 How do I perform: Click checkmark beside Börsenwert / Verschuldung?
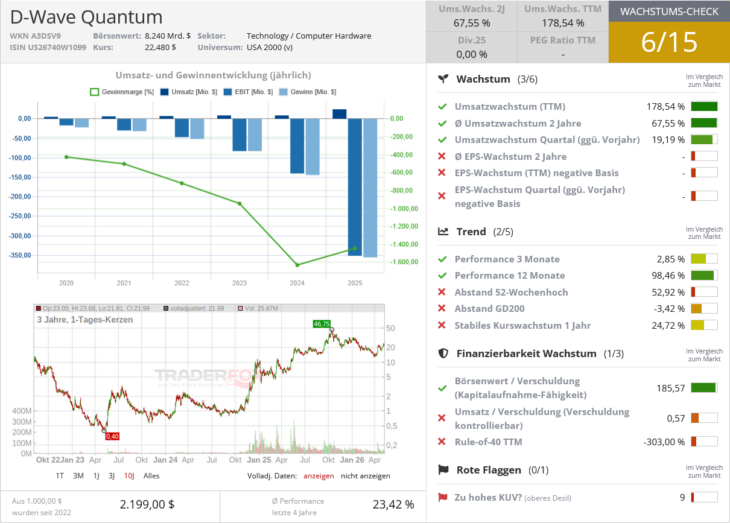442,388
